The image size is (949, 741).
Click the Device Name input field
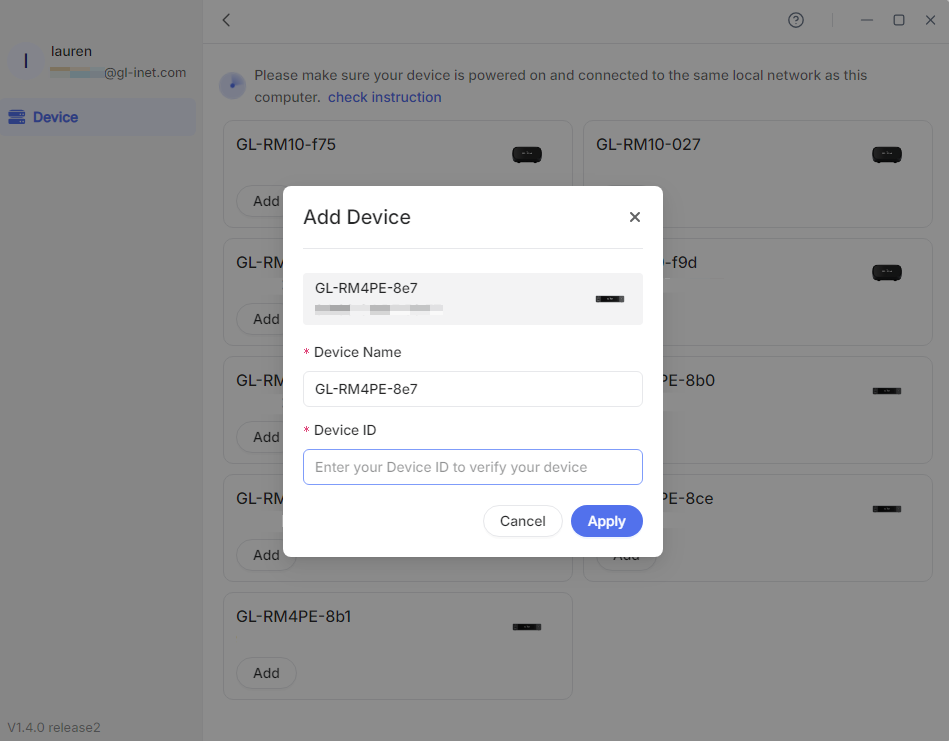(473, 389)
